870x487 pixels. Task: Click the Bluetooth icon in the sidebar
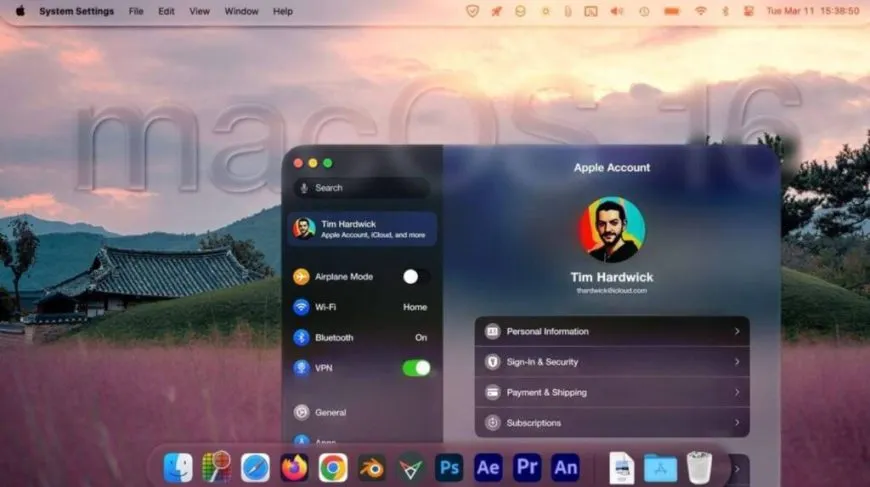click(x=301, y=337)
